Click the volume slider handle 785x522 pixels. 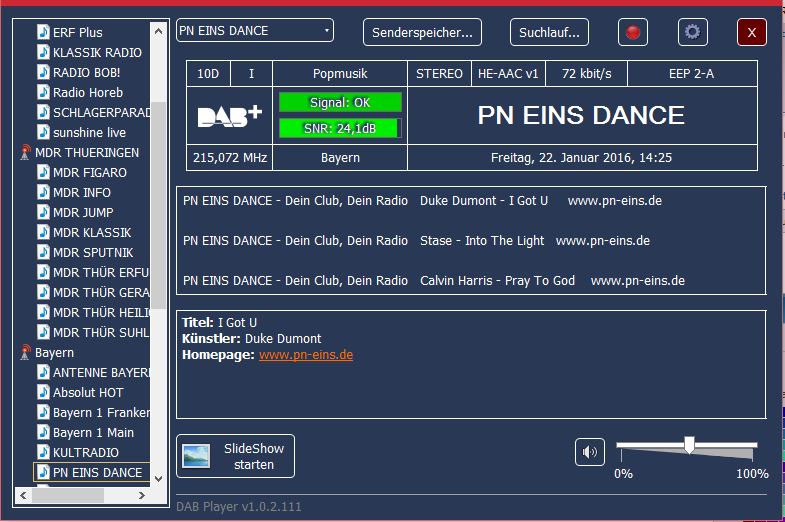pyautogui.click(x=689, y=445)
